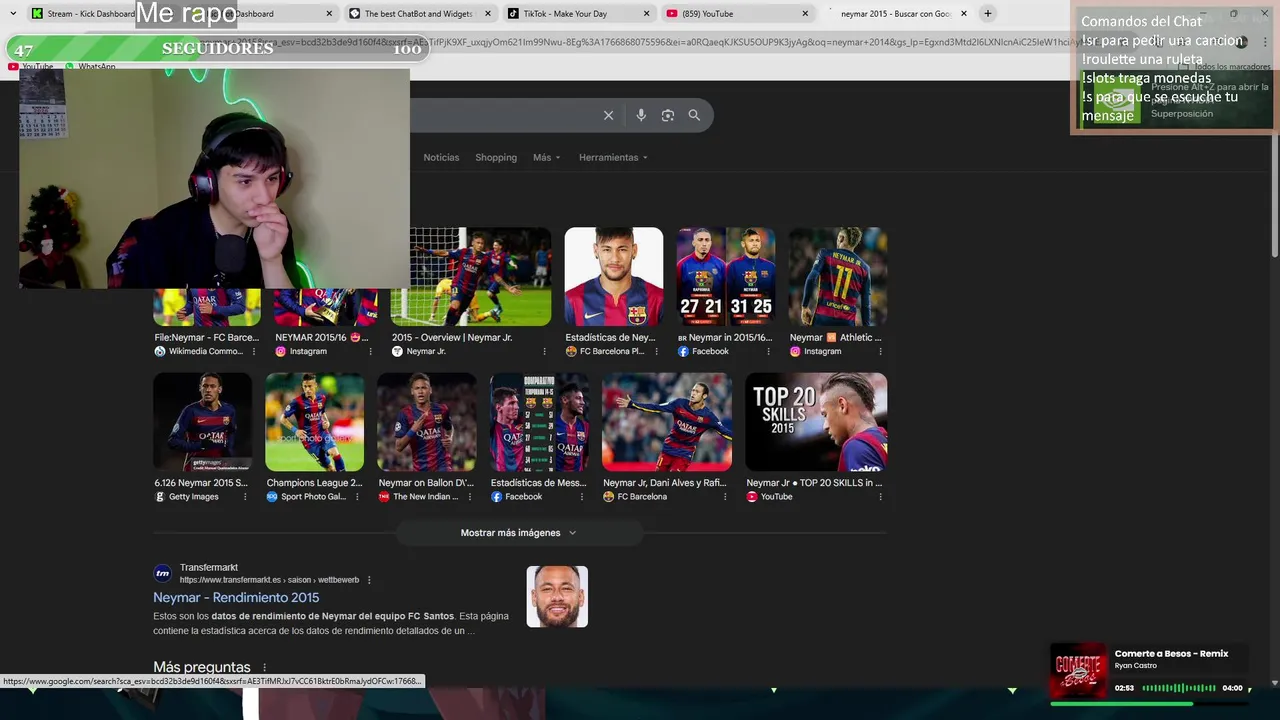1280x720 pixels.
Task: Close the neymar 2015 Google search tab
Action: (964, 14)
